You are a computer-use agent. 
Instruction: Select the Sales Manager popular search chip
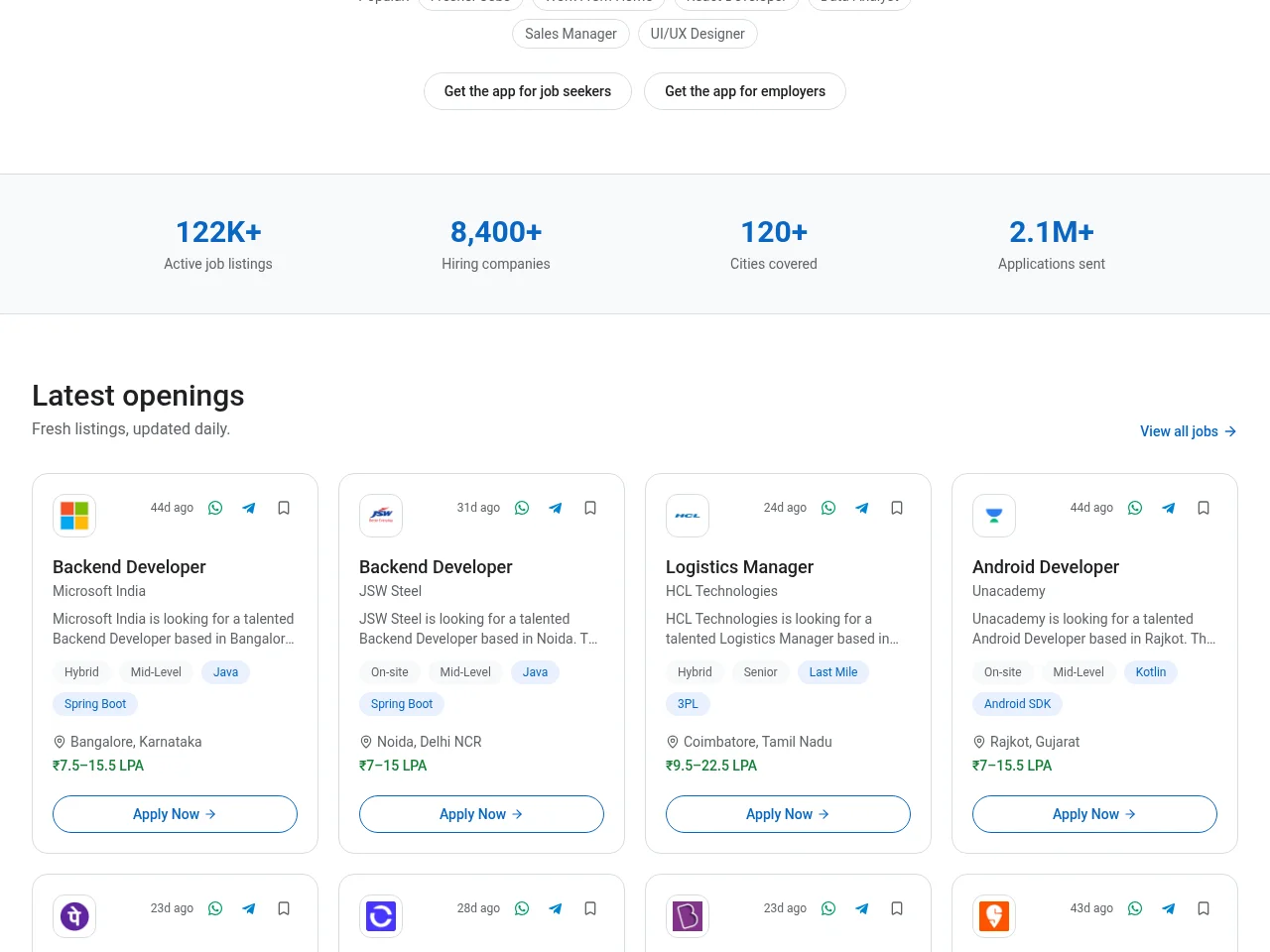coord(571,34)
